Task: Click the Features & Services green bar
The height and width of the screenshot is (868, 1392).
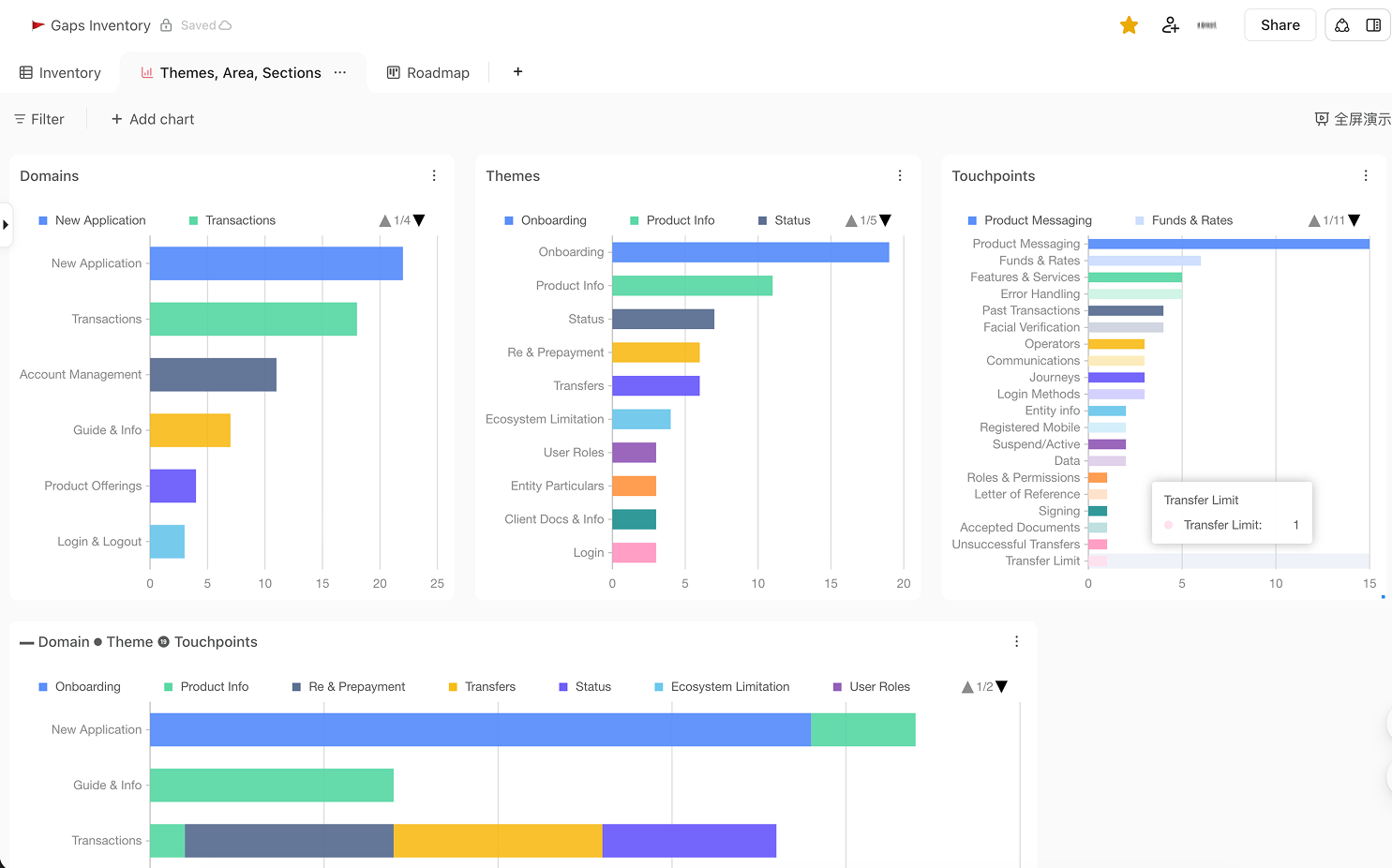Action: [x=1135, y=277]
